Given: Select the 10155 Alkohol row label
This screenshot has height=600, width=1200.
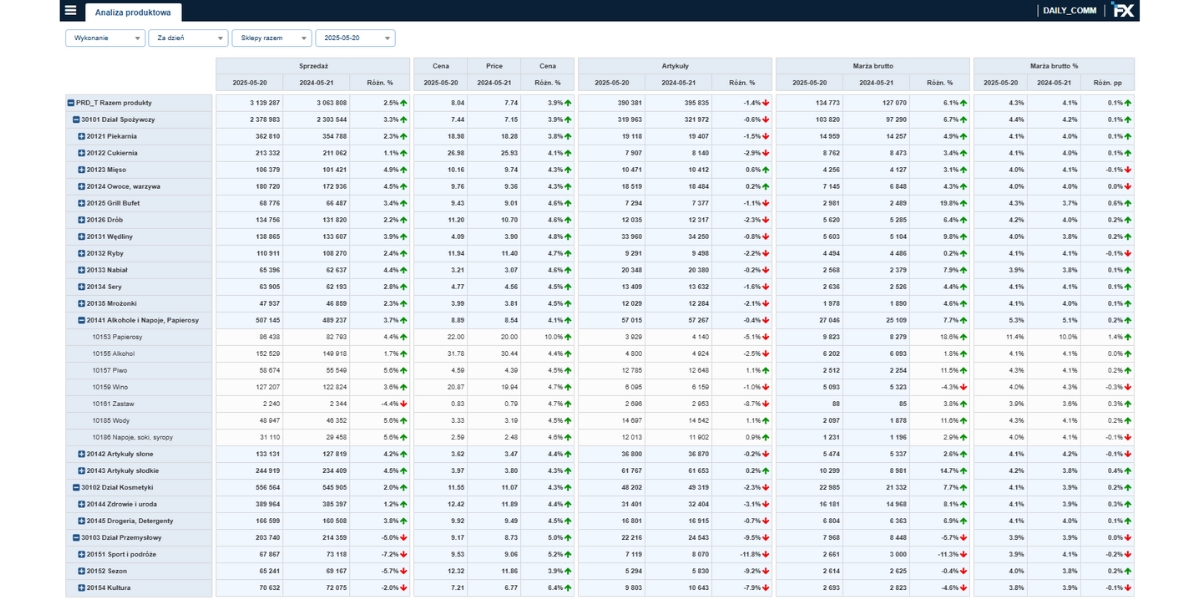Looking at the screenshot, I should [x=113, y=354].
